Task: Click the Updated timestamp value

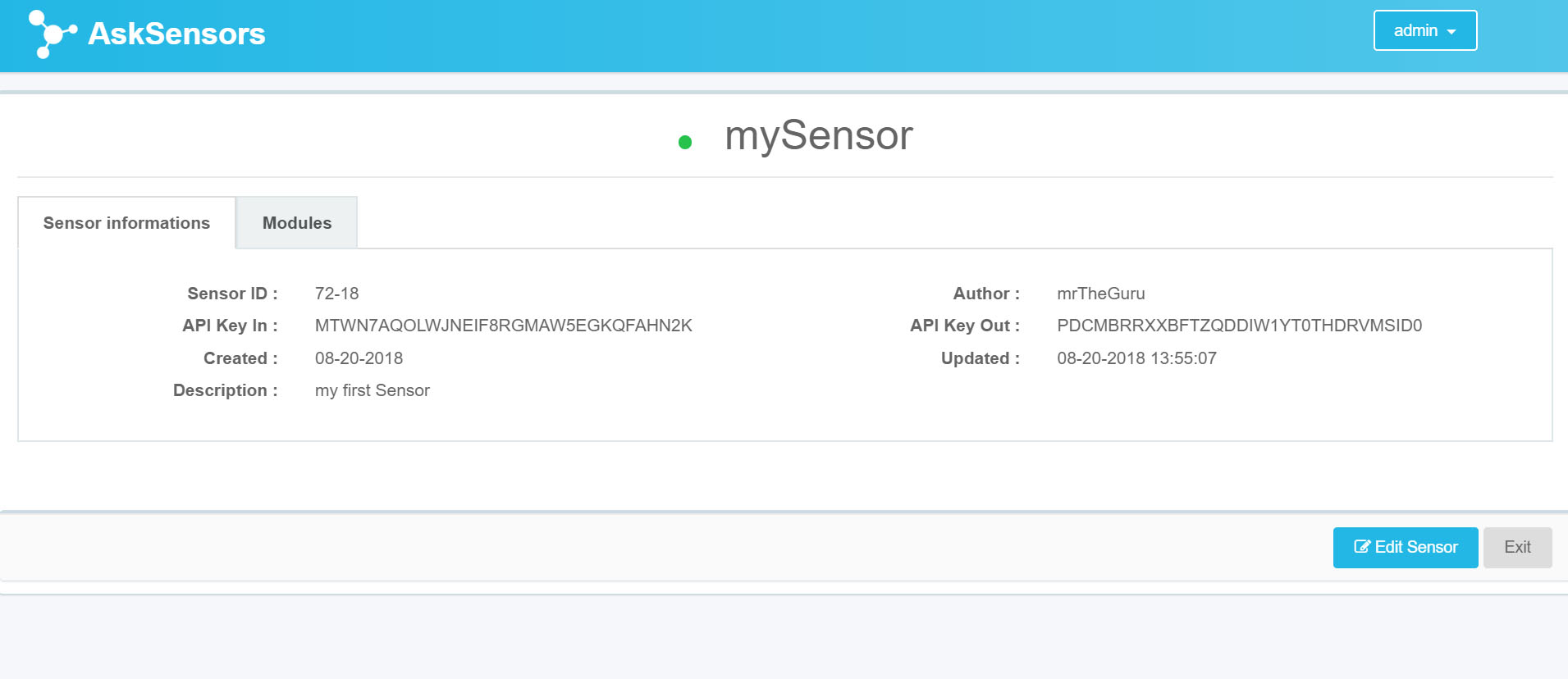Action: coord(1136,358)
